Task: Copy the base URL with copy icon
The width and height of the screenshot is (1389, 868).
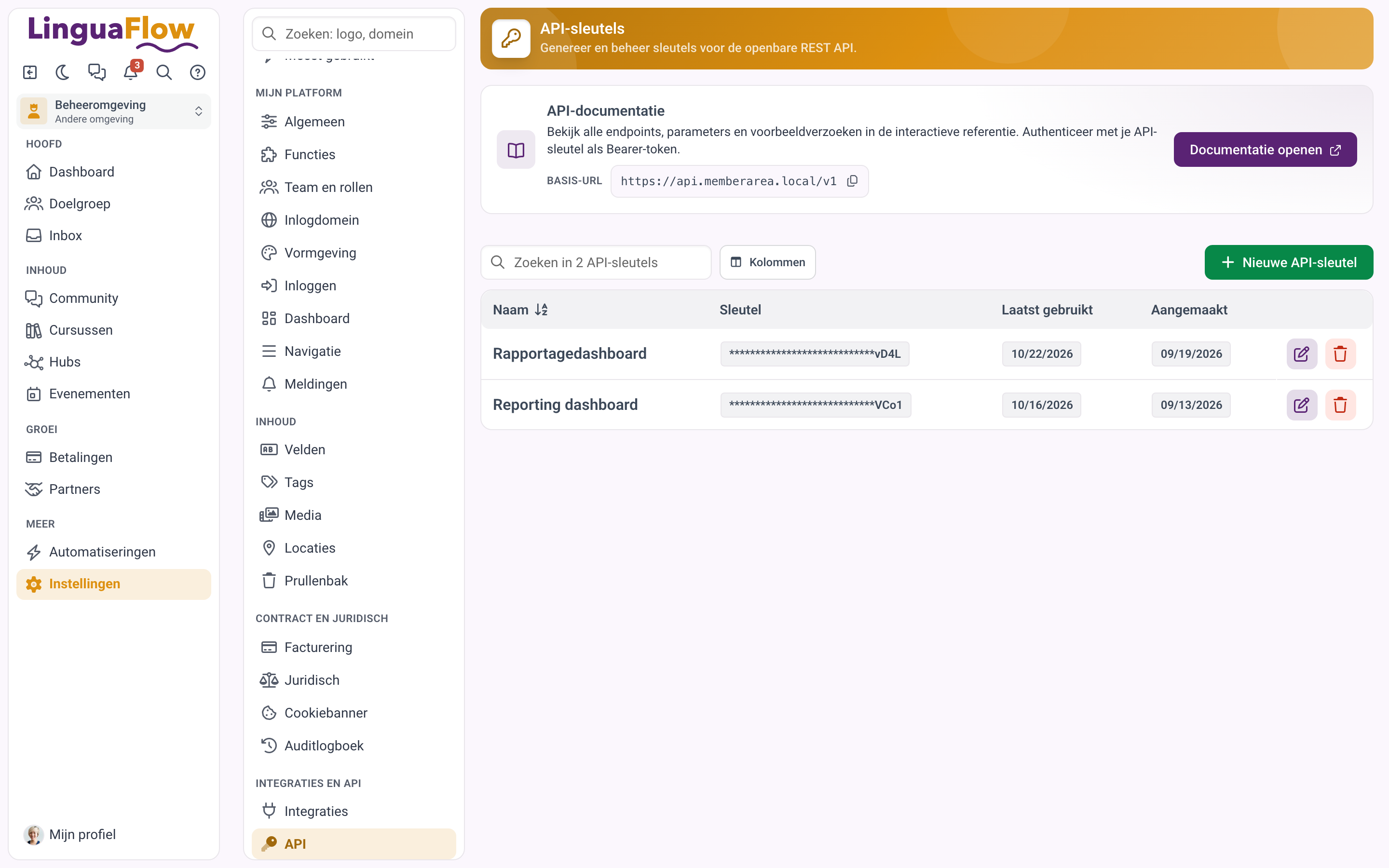Action: pyautogui.click(x=852, y=181)
